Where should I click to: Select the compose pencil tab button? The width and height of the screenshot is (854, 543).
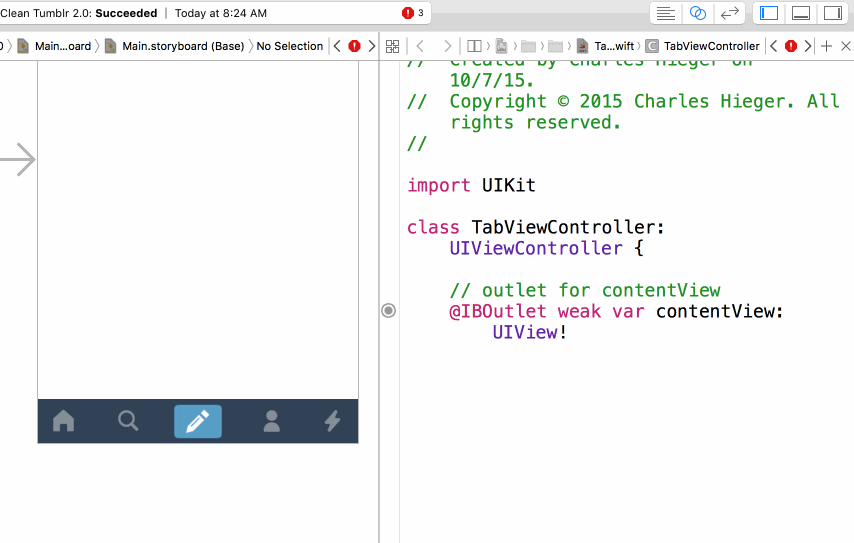click(198, 421)
